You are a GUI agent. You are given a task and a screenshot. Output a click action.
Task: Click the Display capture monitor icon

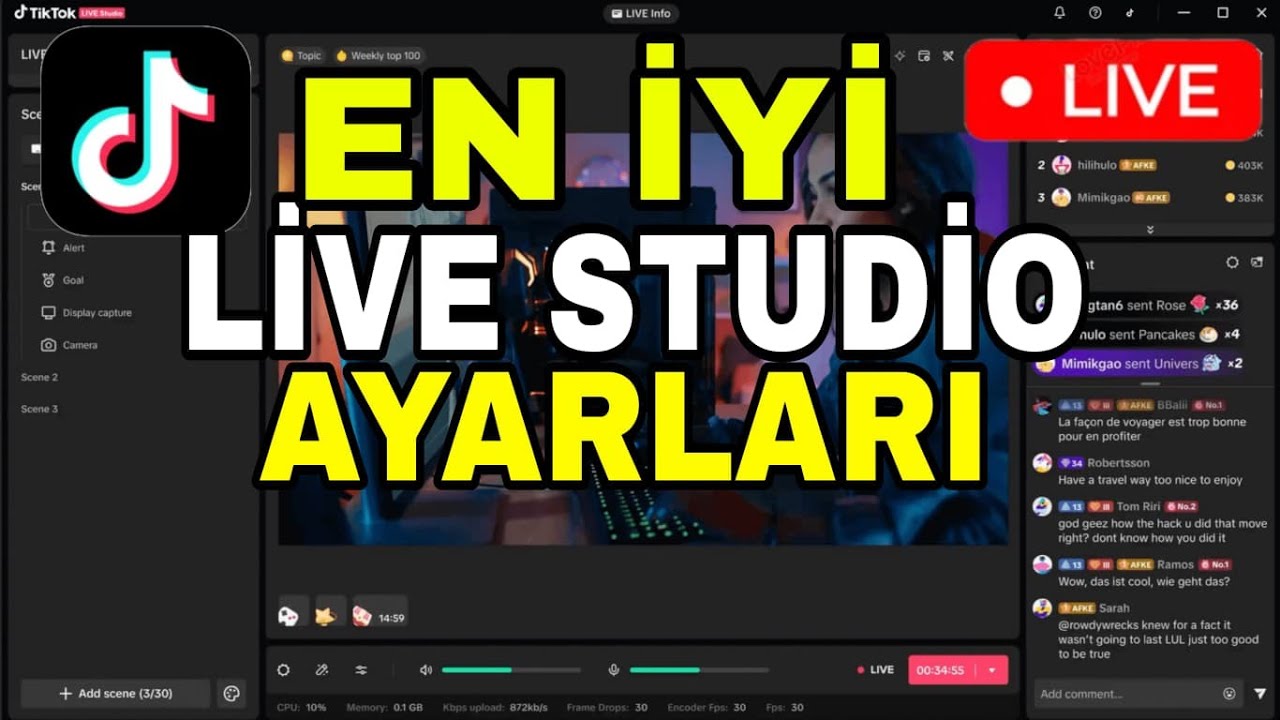coord(48,313)
